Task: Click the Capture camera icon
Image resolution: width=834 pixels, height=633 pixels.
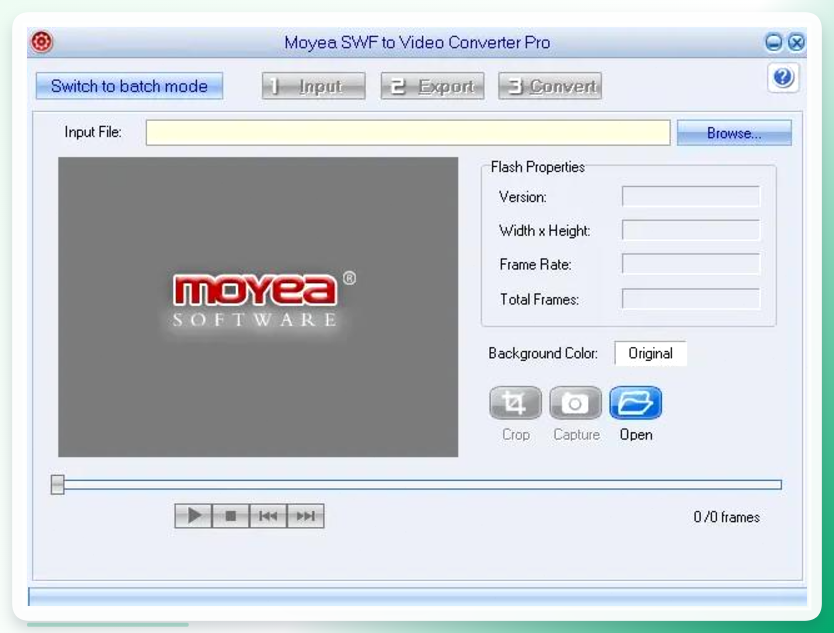Action: point(575,403)
